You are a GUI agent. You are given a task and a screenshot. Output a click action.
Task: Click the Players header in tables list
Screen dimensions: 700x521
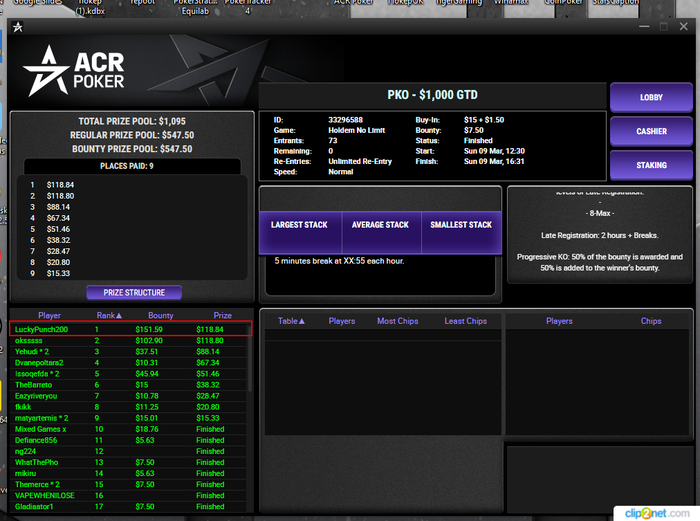342,321
